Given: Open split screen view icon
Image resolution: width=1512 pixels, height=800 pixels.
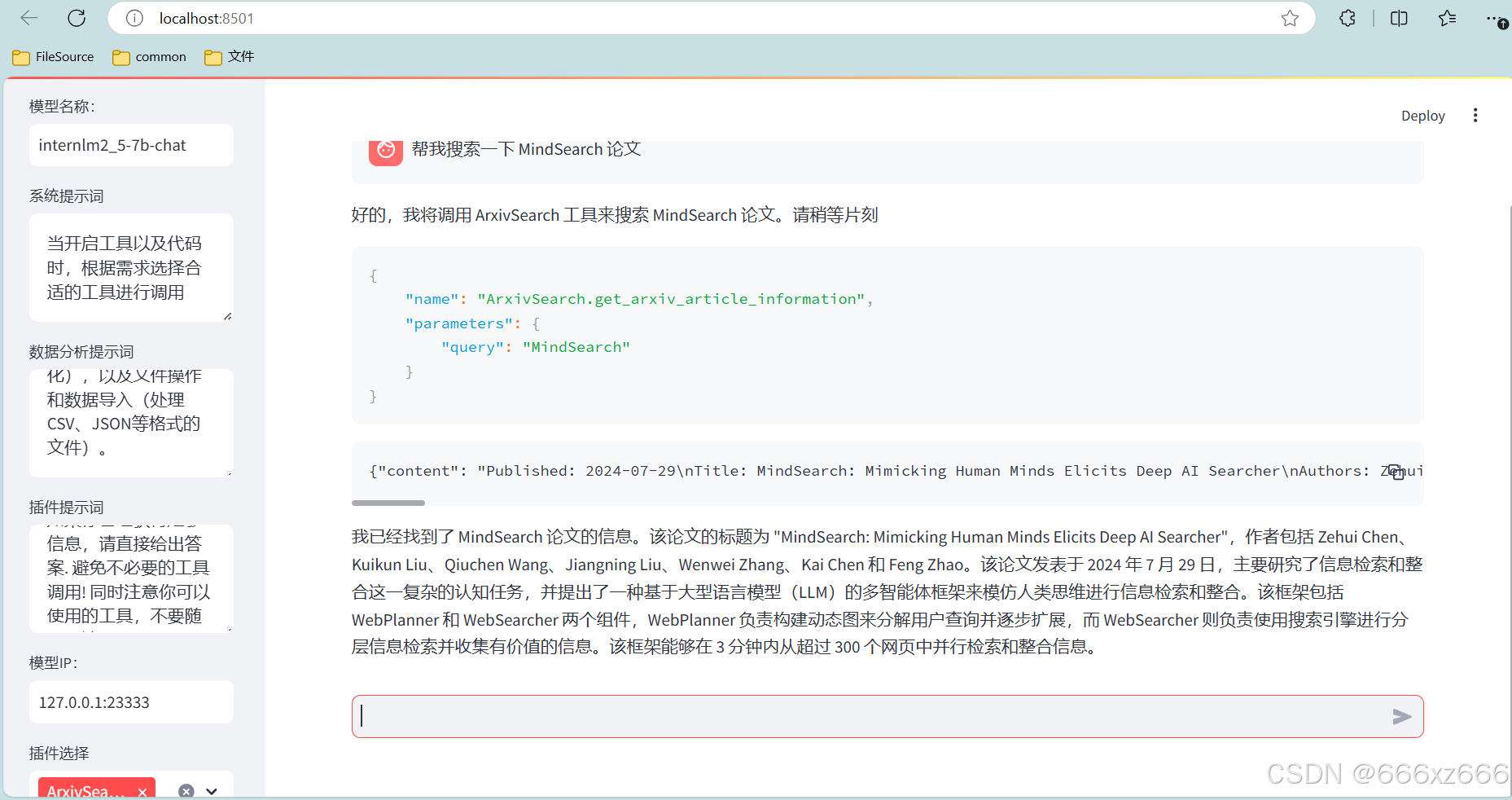Looking at the screenshot, I should (x=1399, y=18).
